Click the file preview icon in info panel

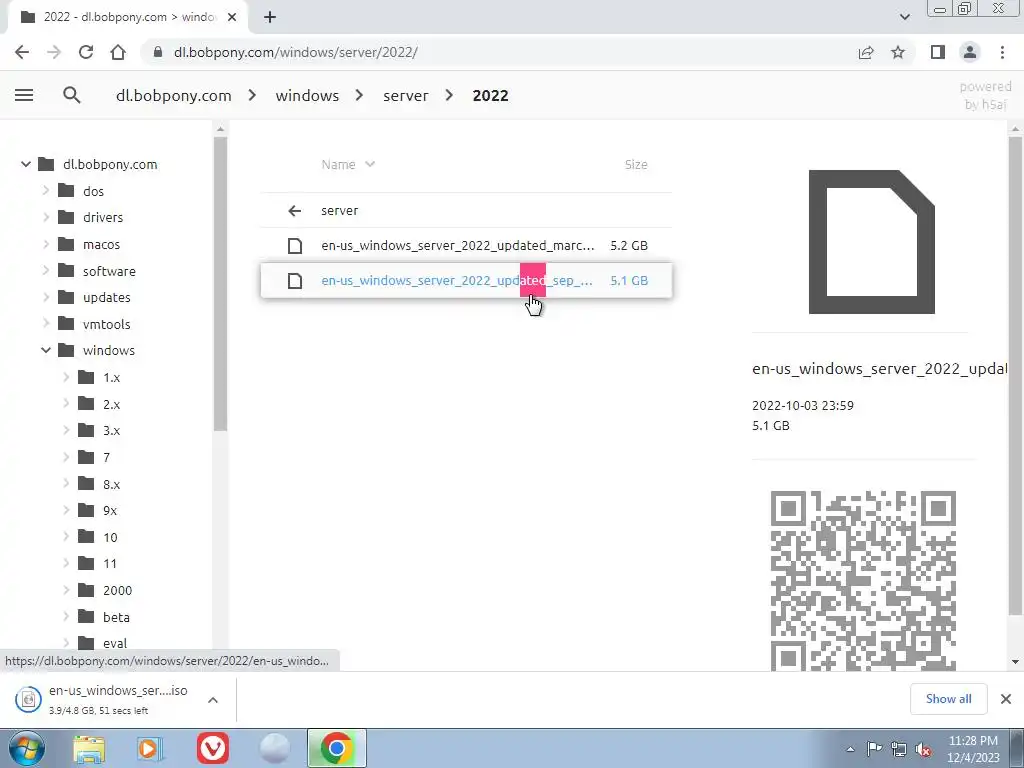pos(872,242)
